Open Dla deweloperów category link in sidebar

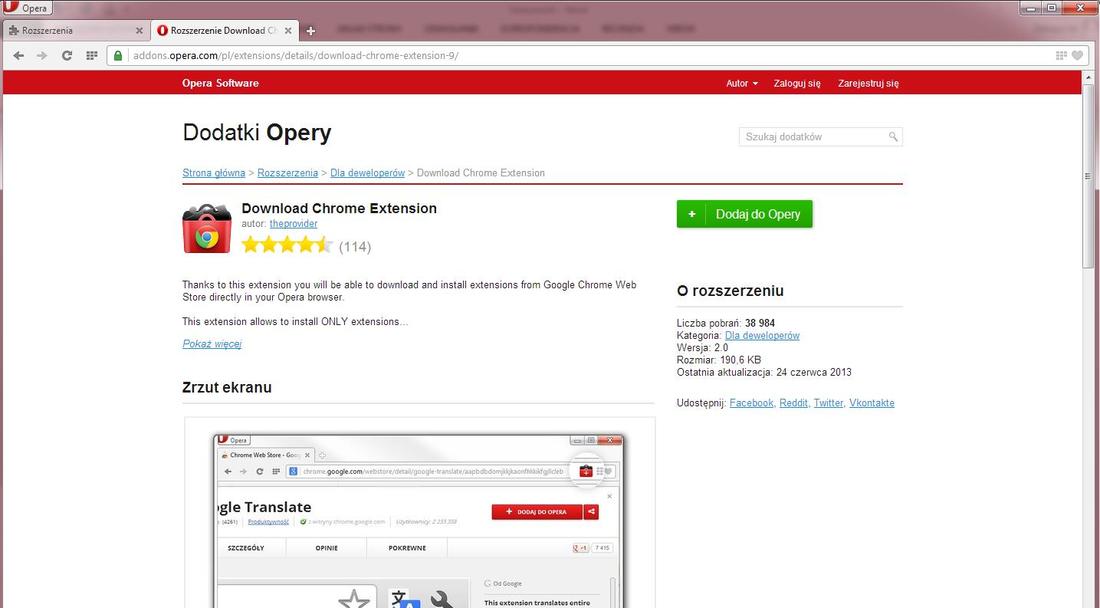(x=762, y=335)
